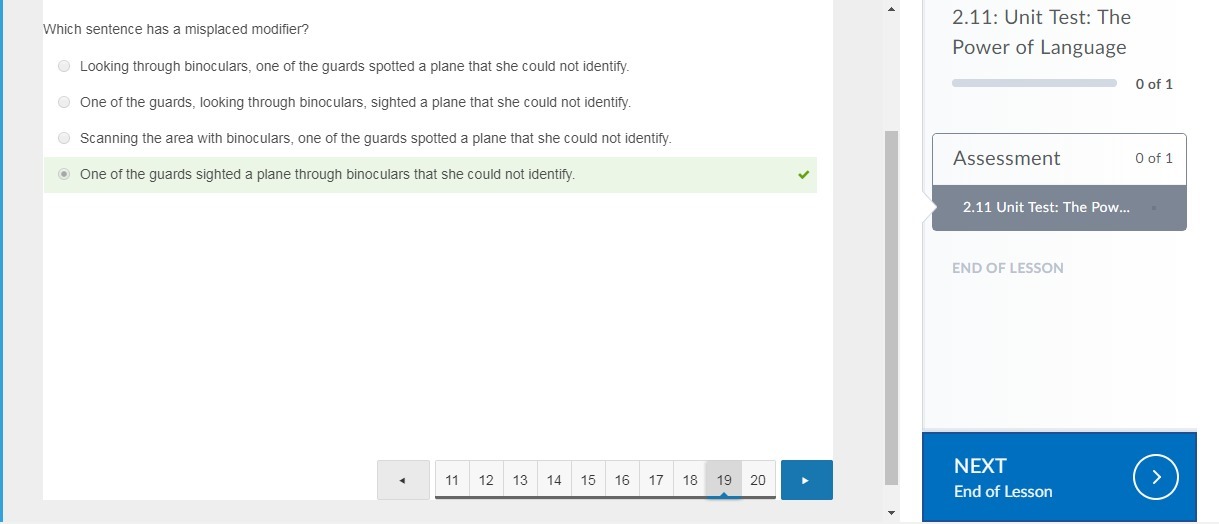Jump to question 20

pyautogui.click(x=758, y=480)
